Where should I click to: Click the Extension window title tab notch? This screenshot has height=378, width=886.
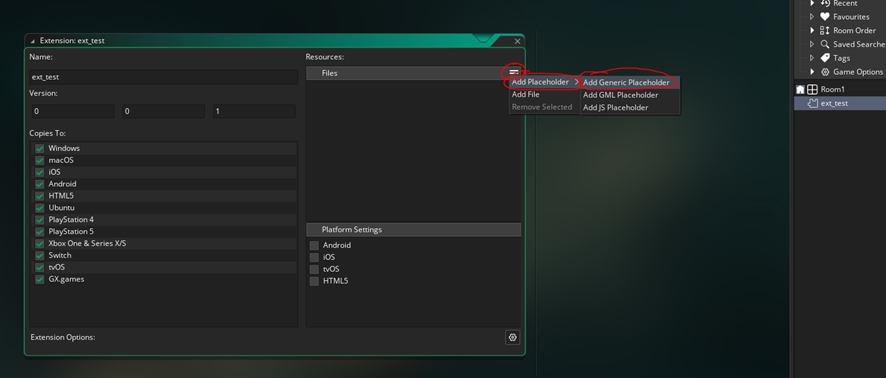pyautogui.click(x=484, y=38)
